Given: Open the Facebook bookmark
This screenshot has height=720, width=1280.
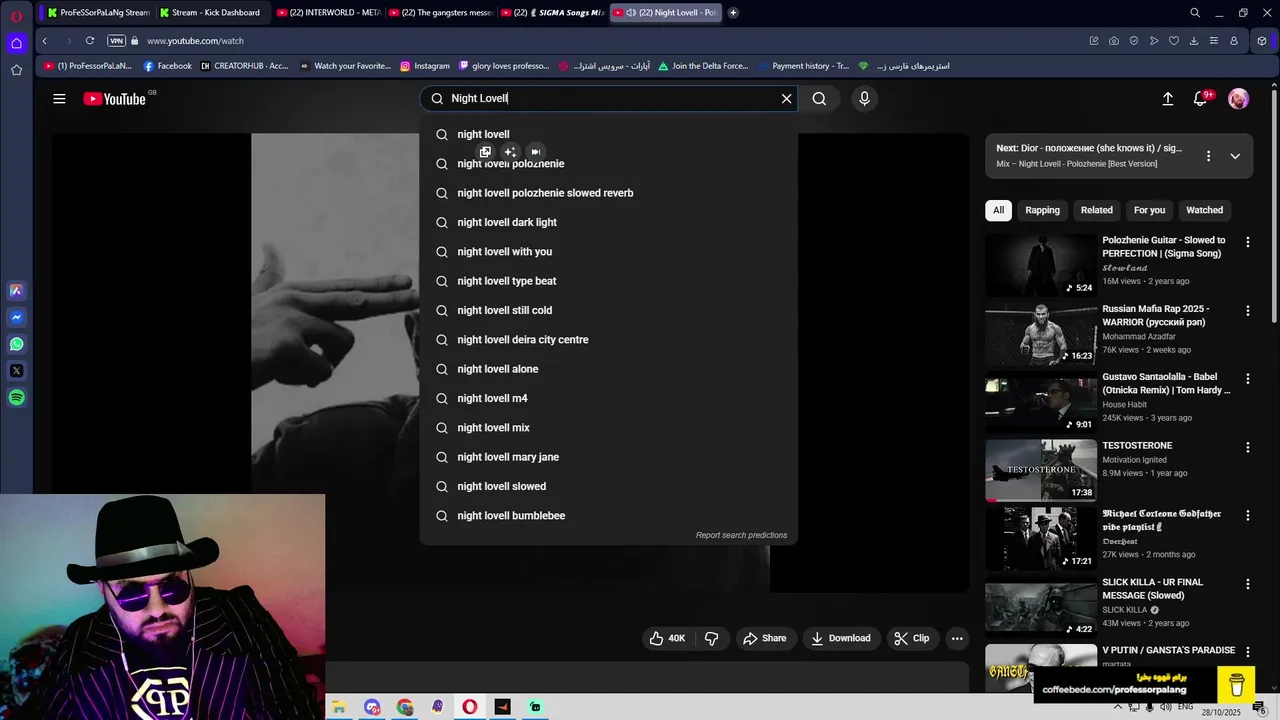Looking at the screenshot, I should point(167,66).
